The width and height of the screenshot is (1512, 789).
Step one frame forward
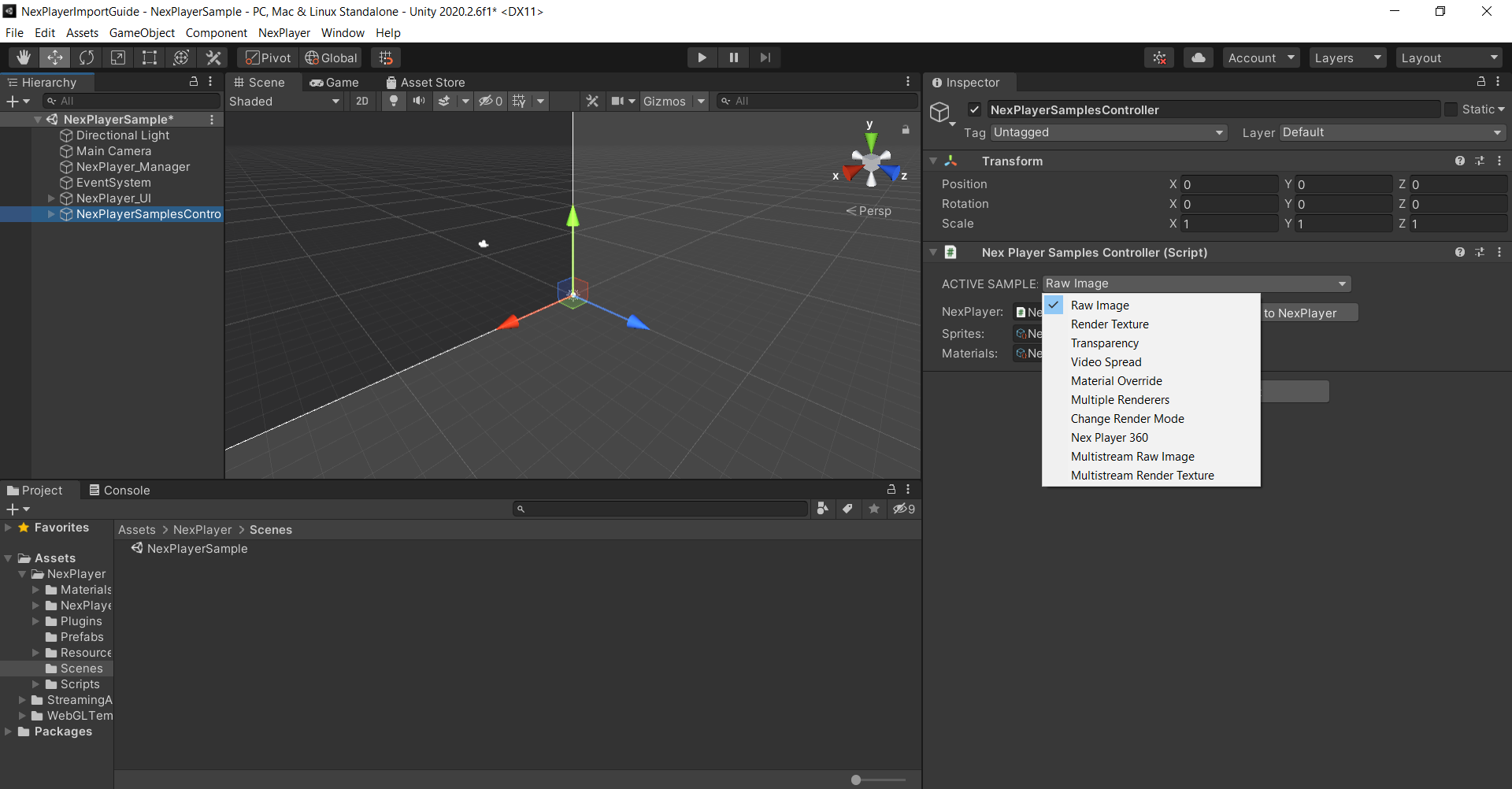[x=765, y=57]
